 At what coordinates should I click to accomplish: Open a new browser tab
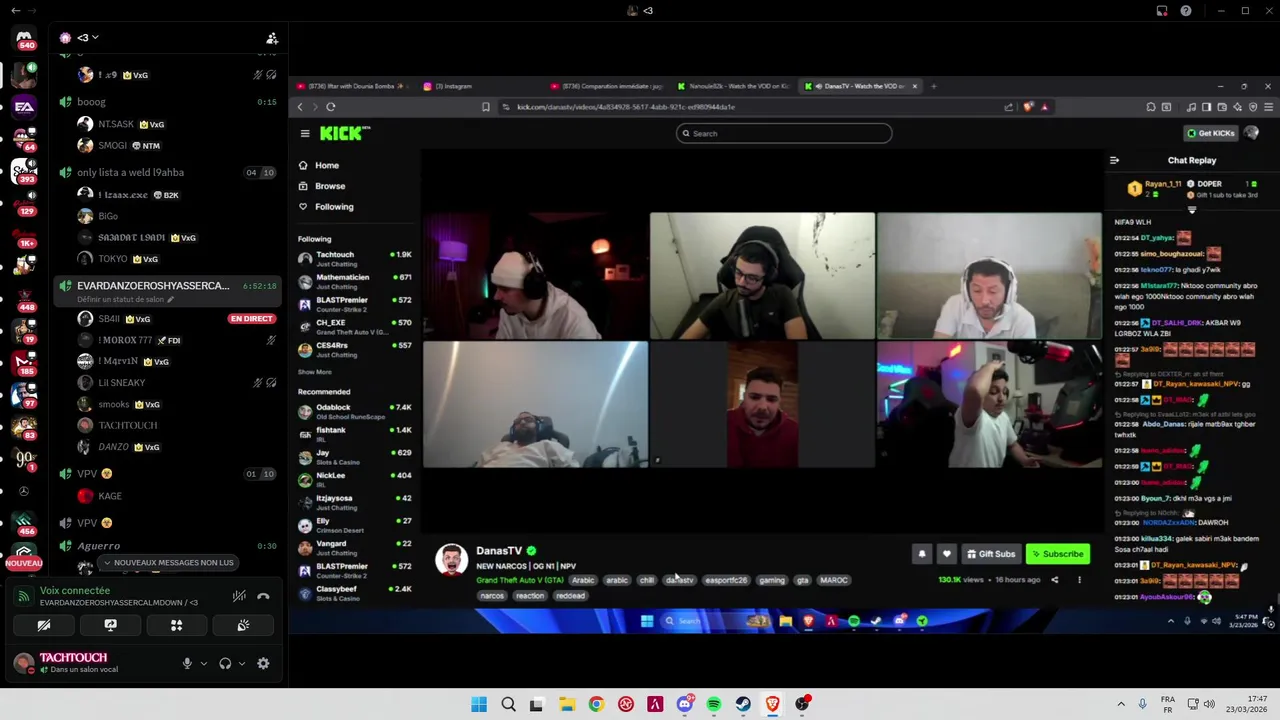click(934, 86)
